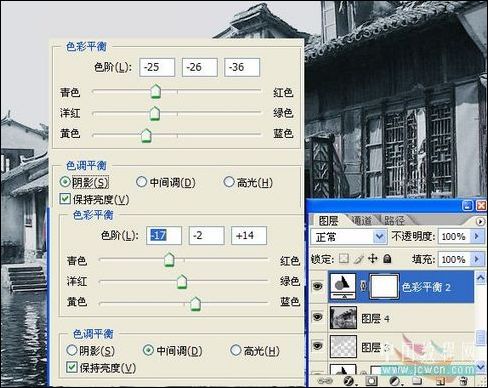This screenshot has width=488, height=388.
Task: Select 高光(H) radio in lower dialog
Action: [235, 350]
